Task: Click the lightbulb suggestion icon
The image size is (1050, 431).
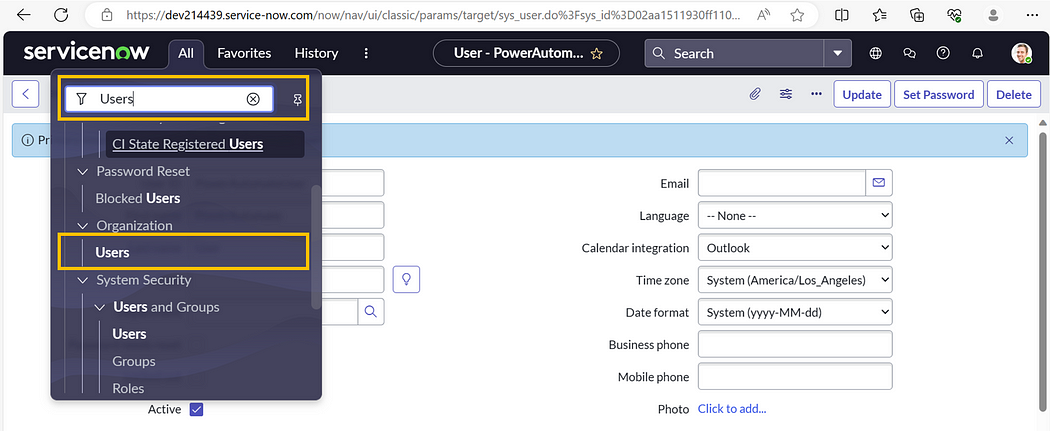Action: (406, 279)
